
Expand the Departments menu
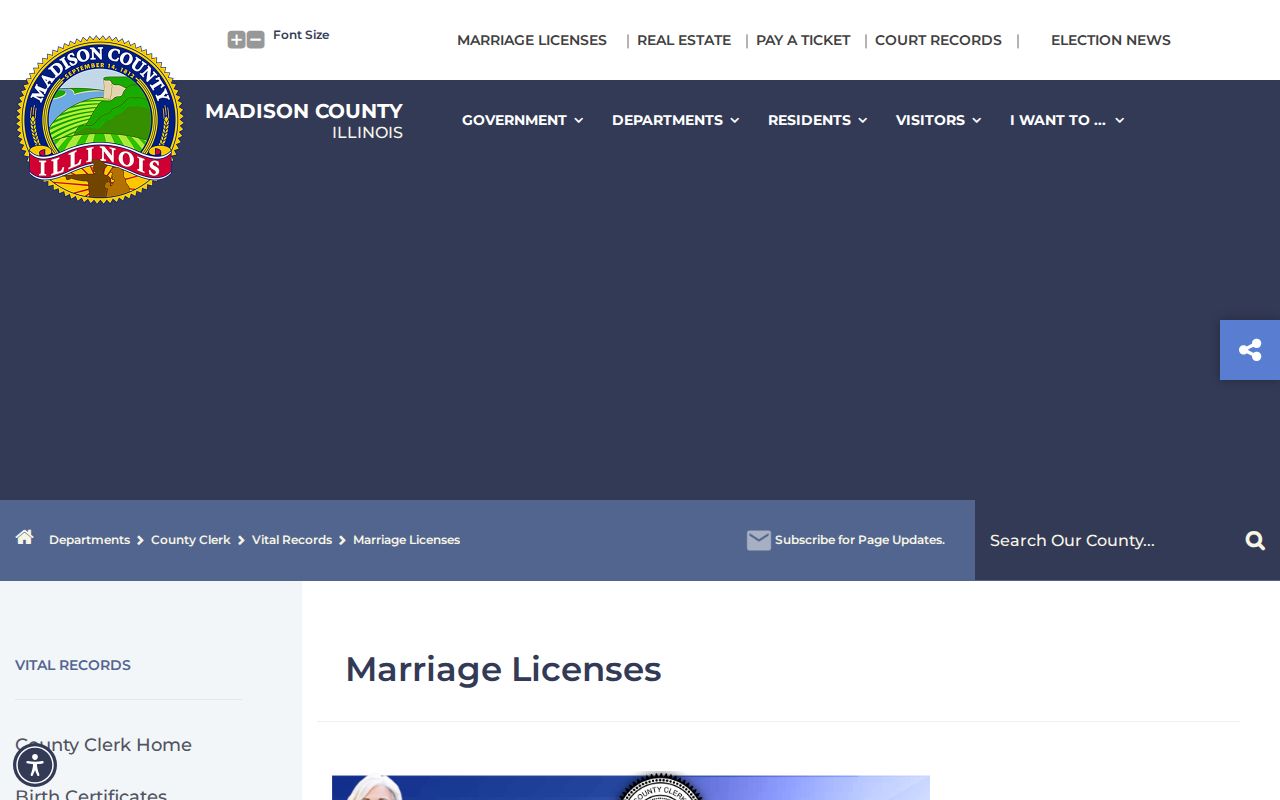tap(675, 120)
